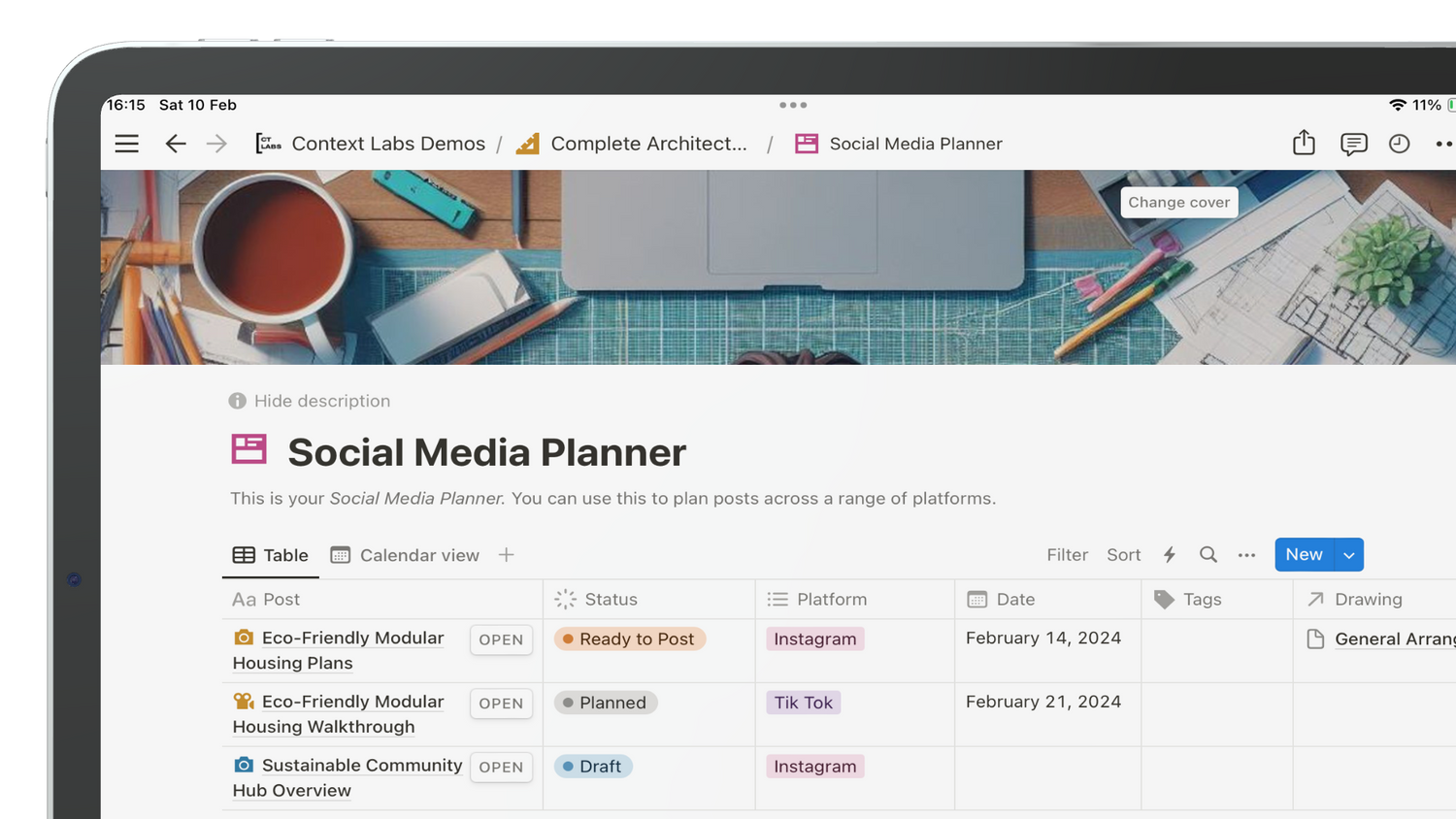This screenshot has height=819, width=1456.
Task: Open the Sustainable Community Hub Overview post
Action: coord(501,767)
